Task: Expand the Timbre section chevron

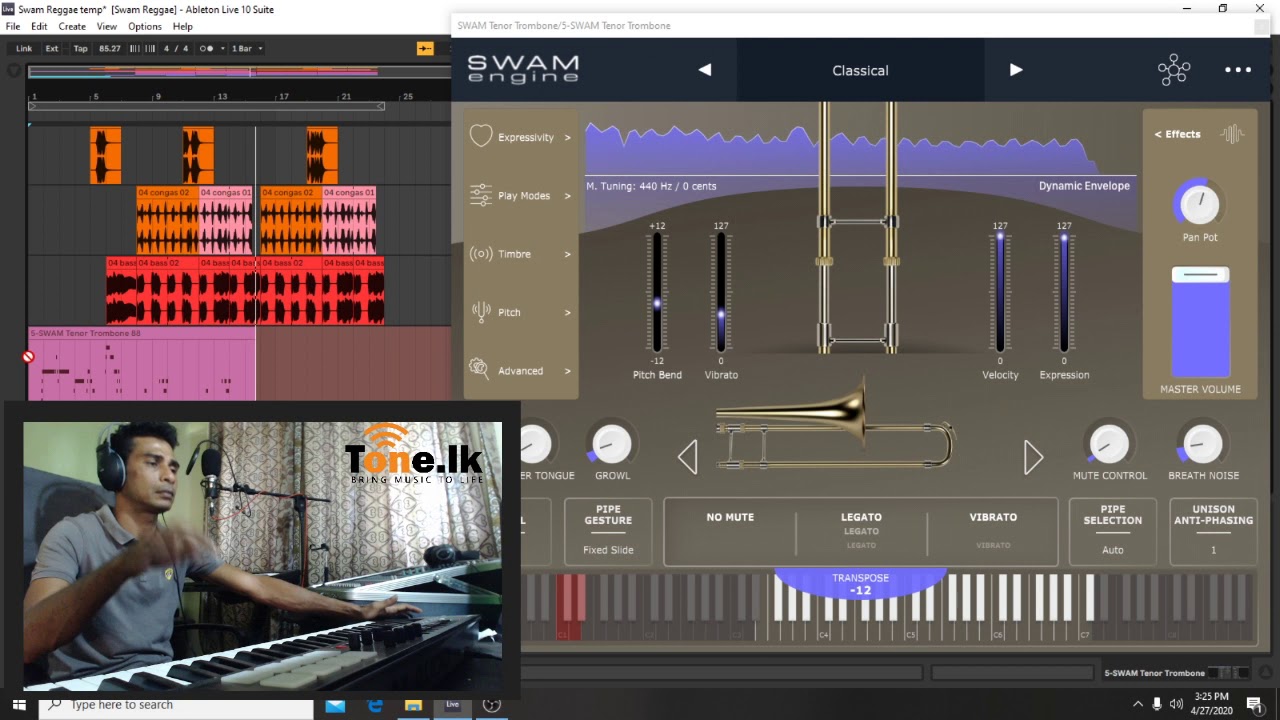Action: point(567,254)
